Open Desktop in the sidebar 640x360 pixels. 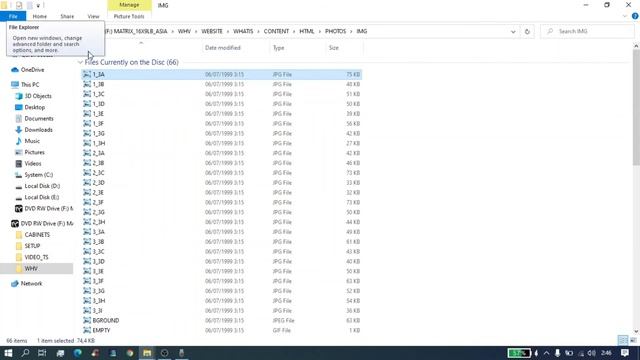coord(30,107)
